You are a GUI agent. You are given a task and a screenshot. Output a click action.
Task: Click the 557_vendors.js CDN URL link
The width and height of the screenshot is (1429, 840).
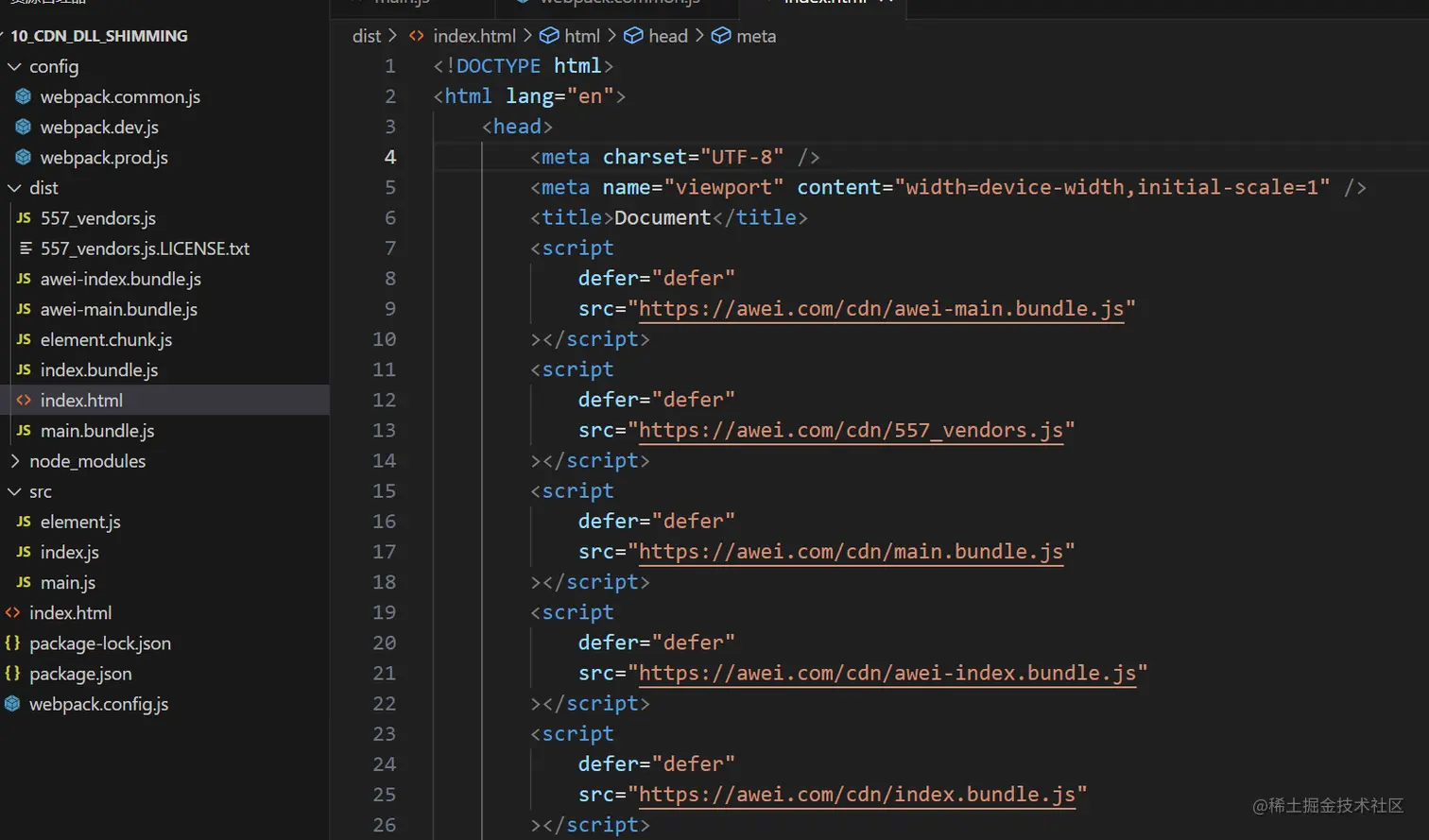click(x=851, y=430)
